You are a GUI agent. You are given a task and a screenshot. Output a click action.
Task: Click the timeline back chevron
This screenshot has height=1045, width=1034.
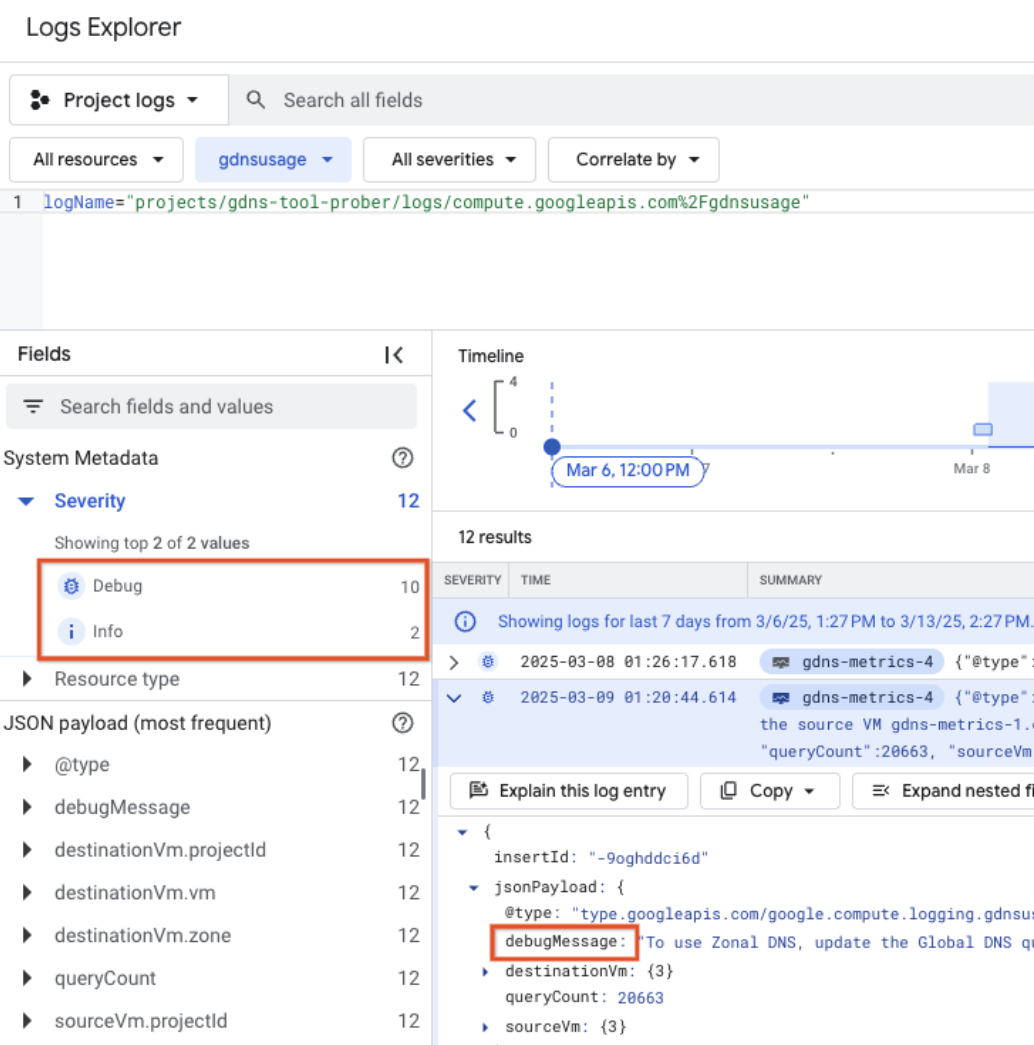click(469, 411)
